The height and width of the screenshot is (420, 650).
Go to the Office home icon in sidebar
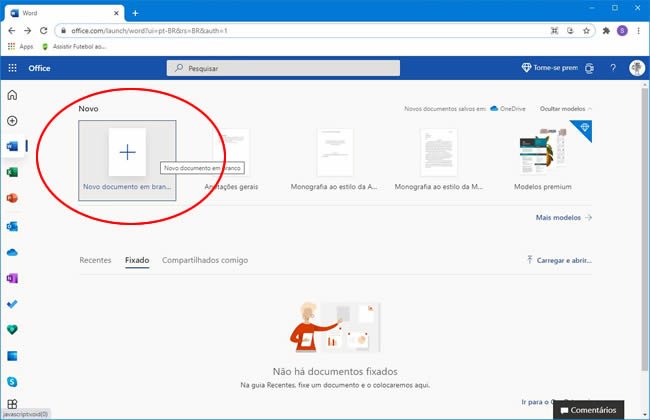point(12,95)
